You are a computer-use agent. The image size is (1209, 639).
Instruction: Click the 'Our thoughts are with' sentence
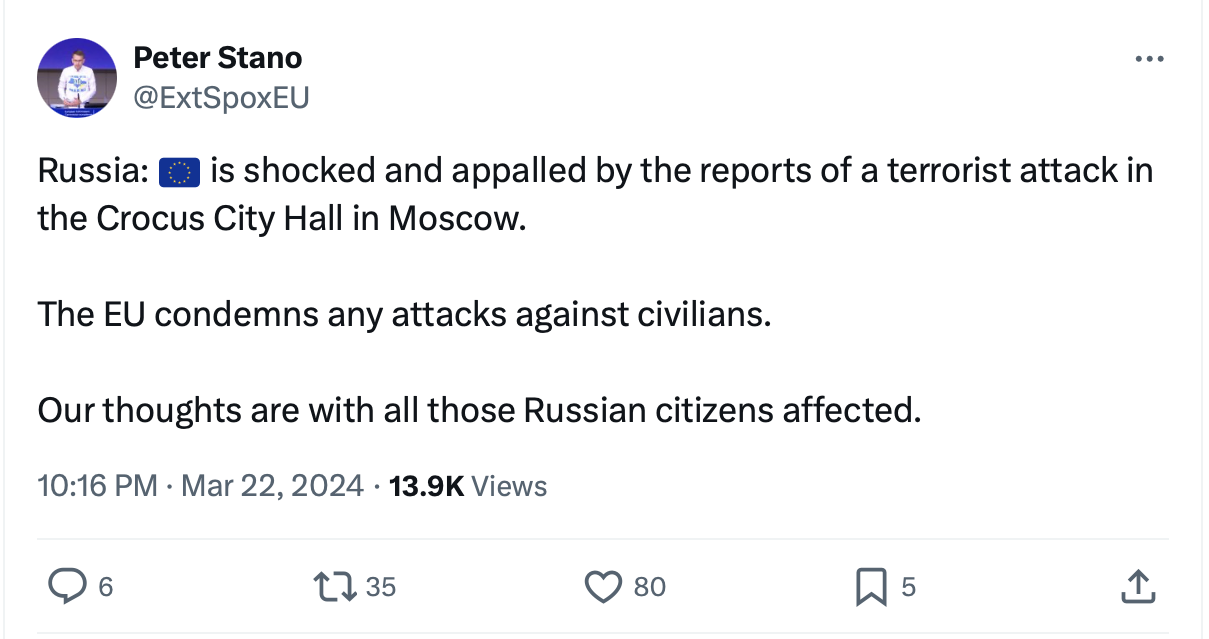point(478,409)
